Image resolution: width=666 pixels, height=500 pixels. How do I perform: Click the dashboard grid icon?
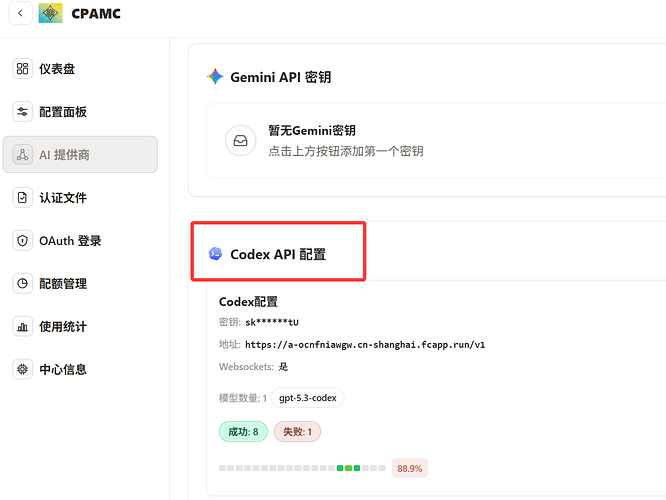(x=23, y=69)
